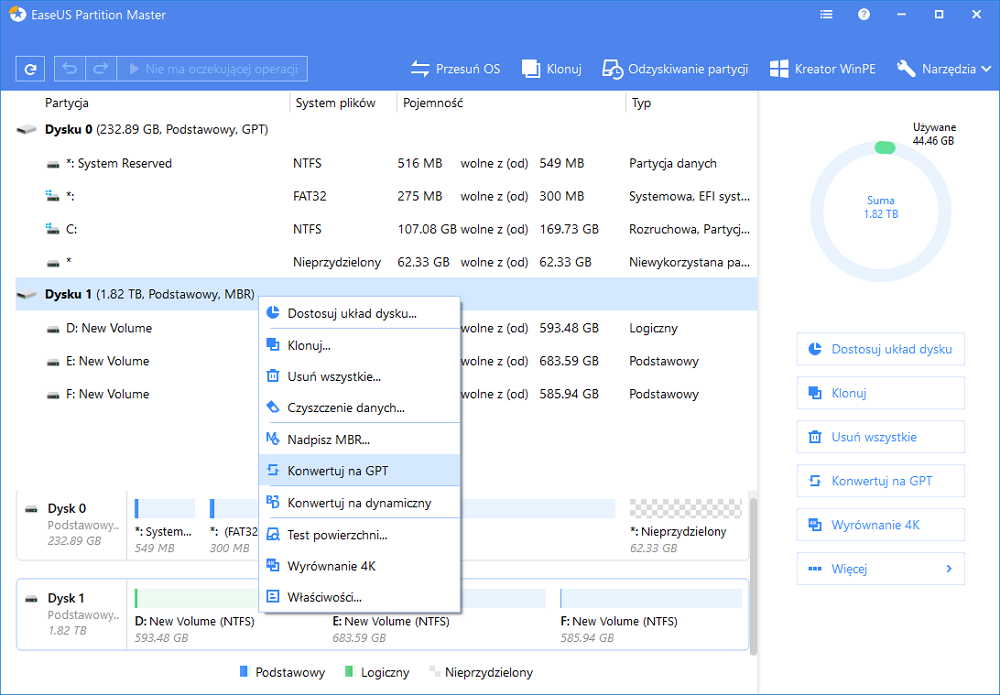Click the magnifier icon beside Test powierzchni...
This screenshot has width=1000, height=695.
click(x=273, y=534)
